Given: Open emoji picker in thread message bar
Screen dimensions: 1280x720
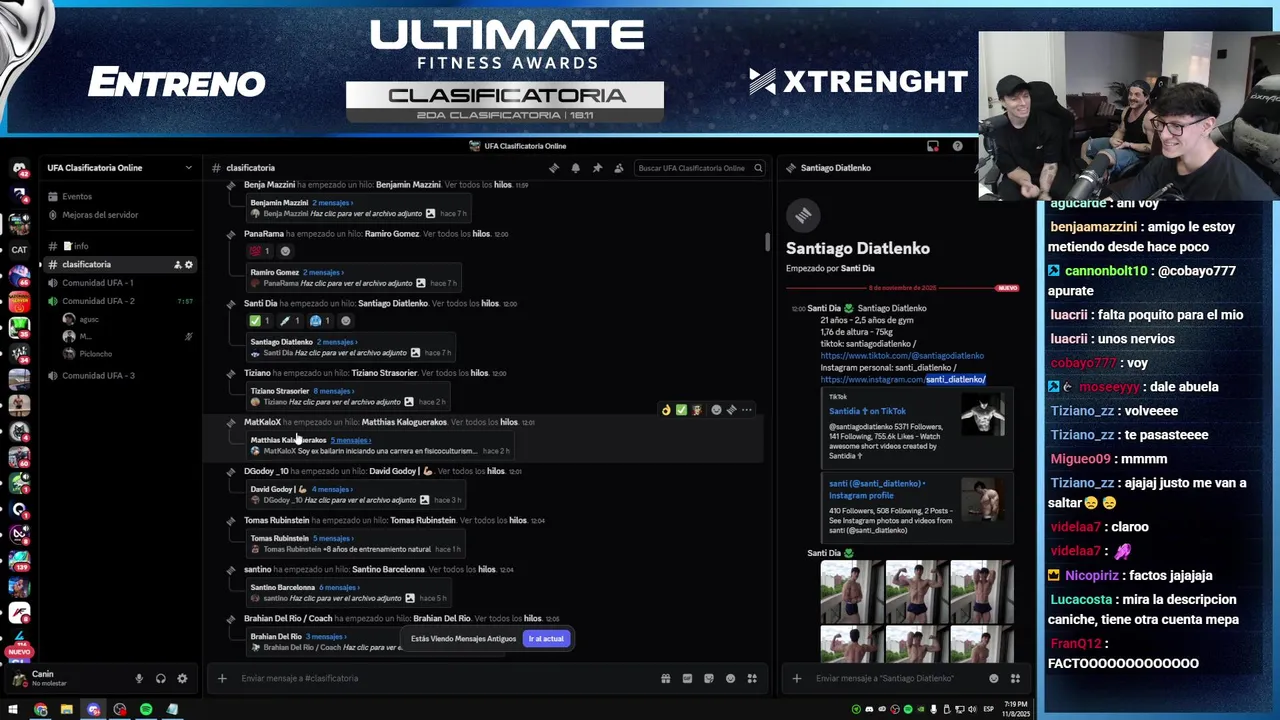Looking at the screenshot, I should point(993,679).
